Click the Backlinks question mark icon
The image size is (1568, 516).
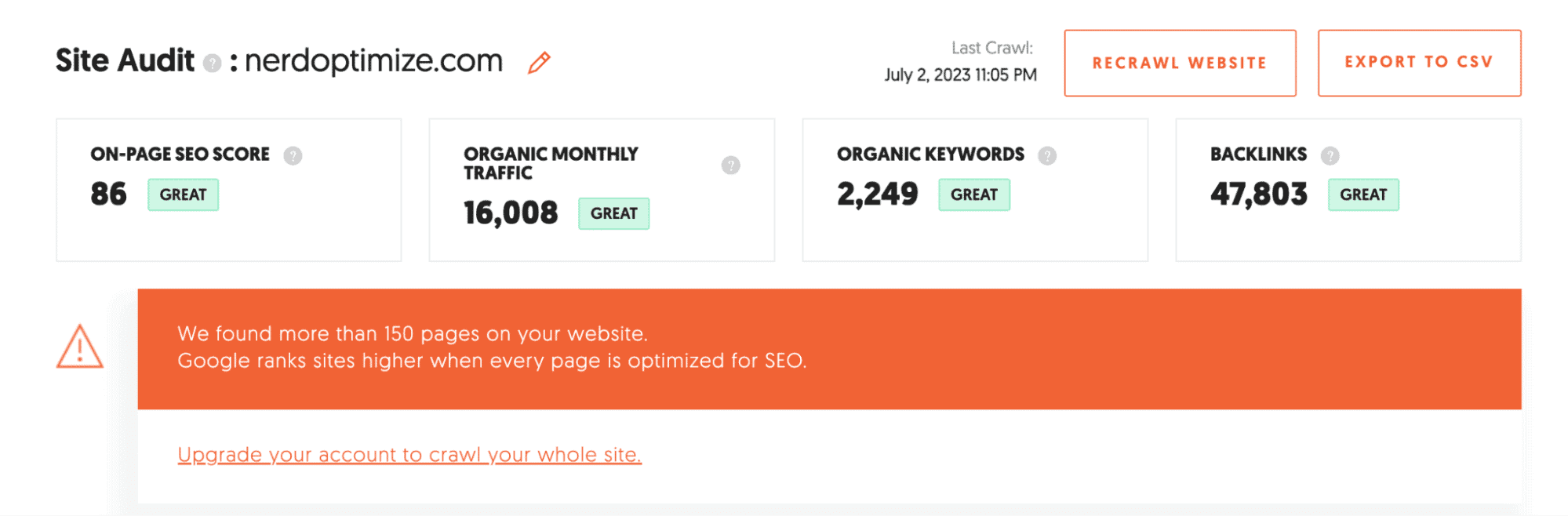(x=1330, y=155)
